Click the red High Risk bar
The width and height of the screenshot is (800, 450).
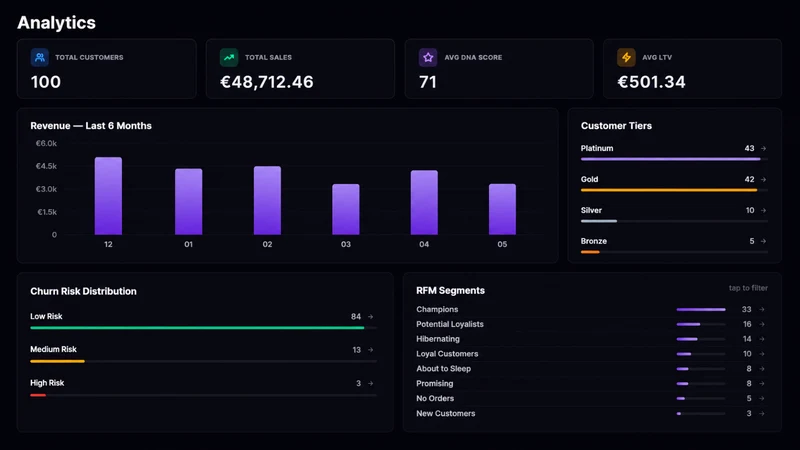[38, 395]
